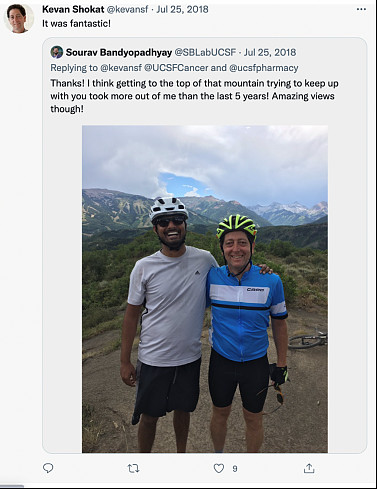Like the tweet with the heart icon
377x489 pixels.
tap(219, 469)
